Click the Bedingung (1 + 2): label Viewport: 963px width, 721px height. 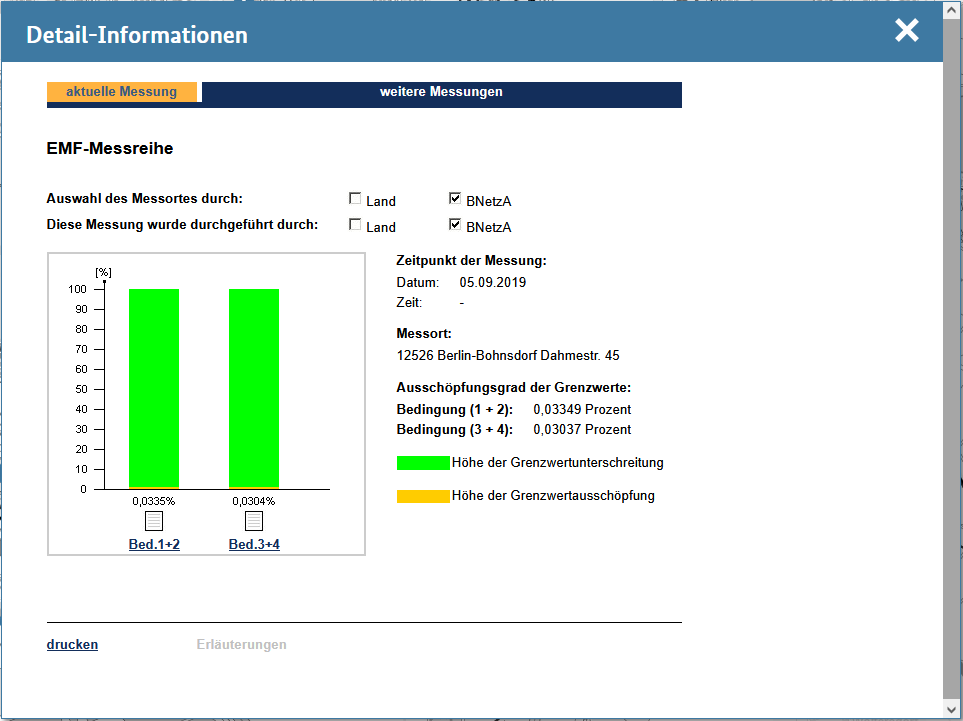454,410
